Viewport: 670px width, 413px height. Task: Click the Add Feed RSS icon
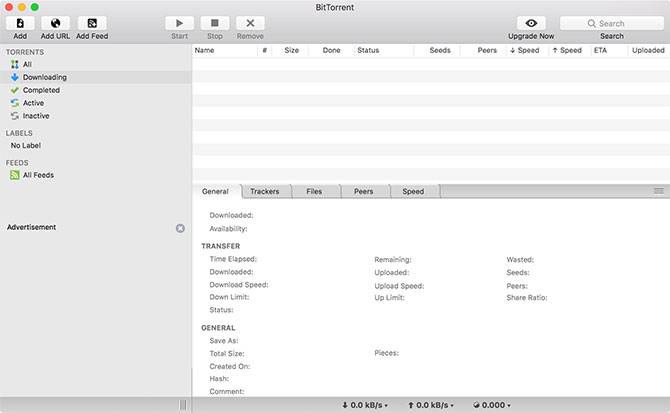(92, 23)
